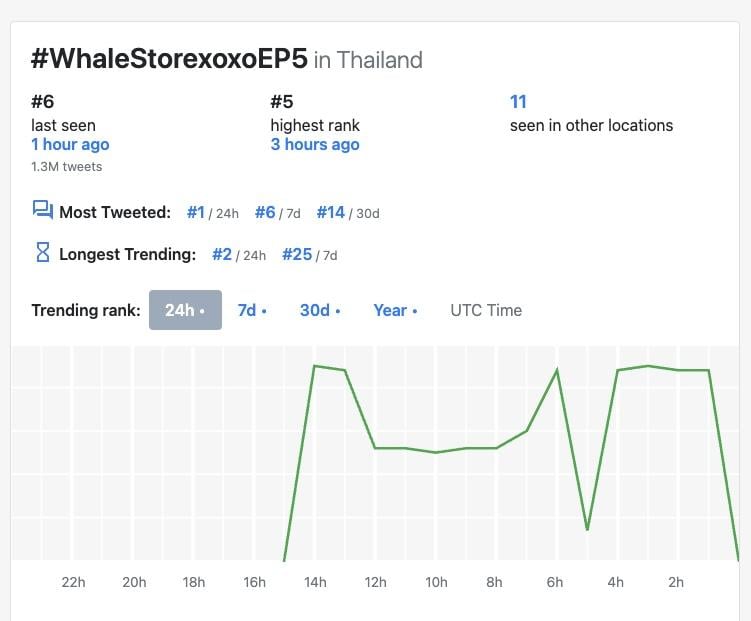Switch trending rank to 30d
Screen dimensions: 751x621
point(320,310)
